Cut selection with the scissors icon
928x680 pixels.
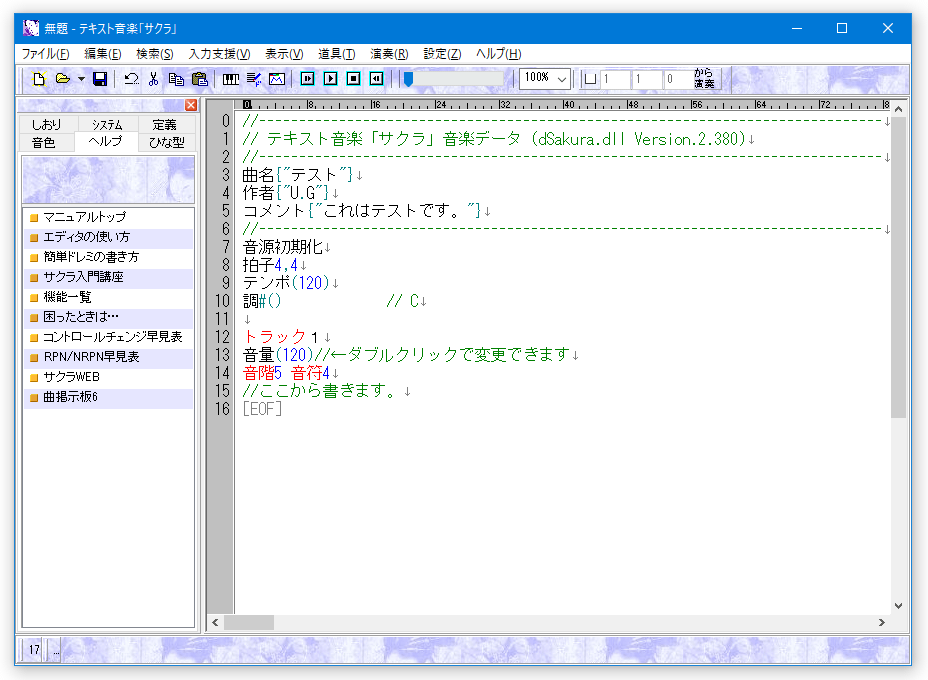click(154, 79)
